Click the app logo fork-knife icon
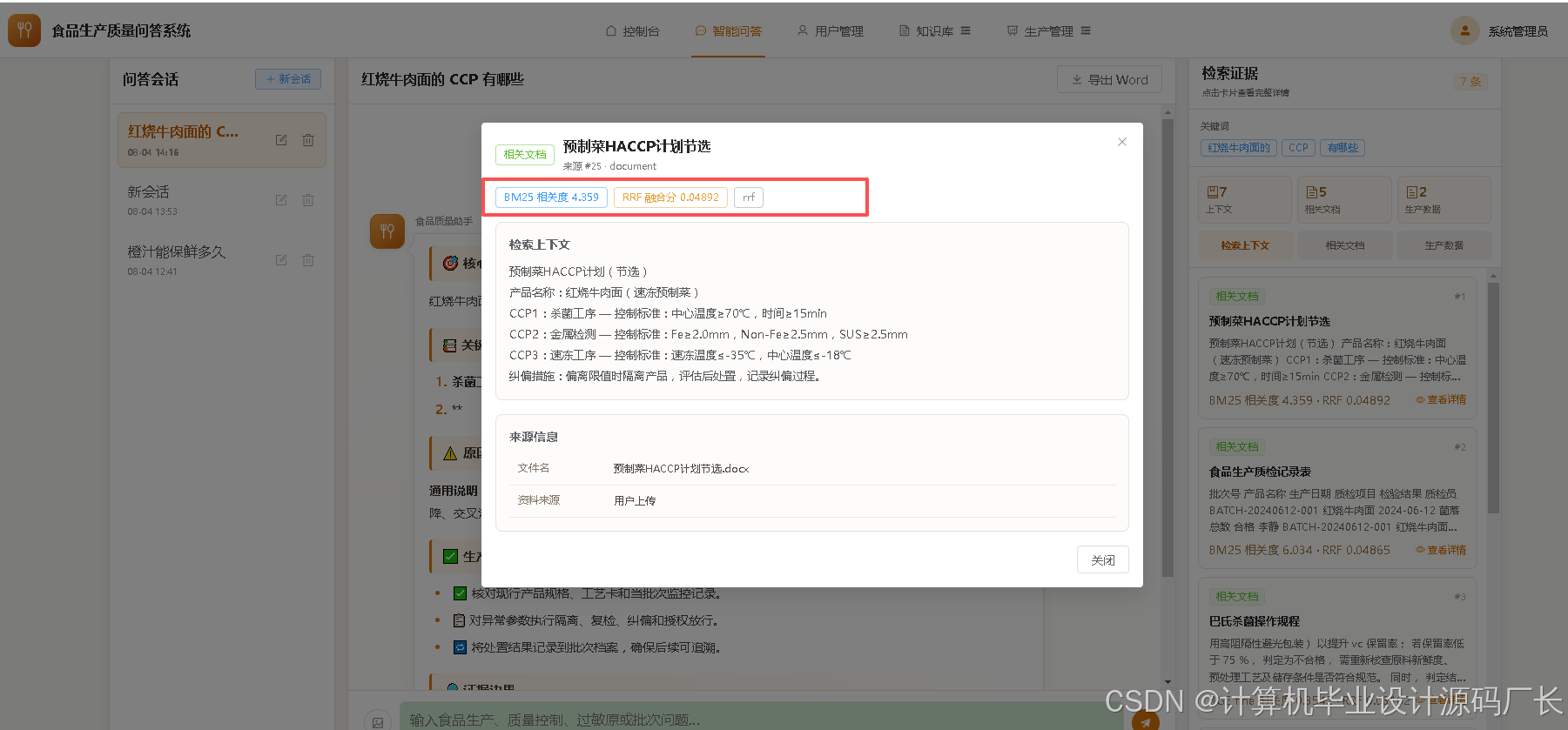Image resolution: width=1568 pixels, height=730 pixels. (x=24, y=30)
